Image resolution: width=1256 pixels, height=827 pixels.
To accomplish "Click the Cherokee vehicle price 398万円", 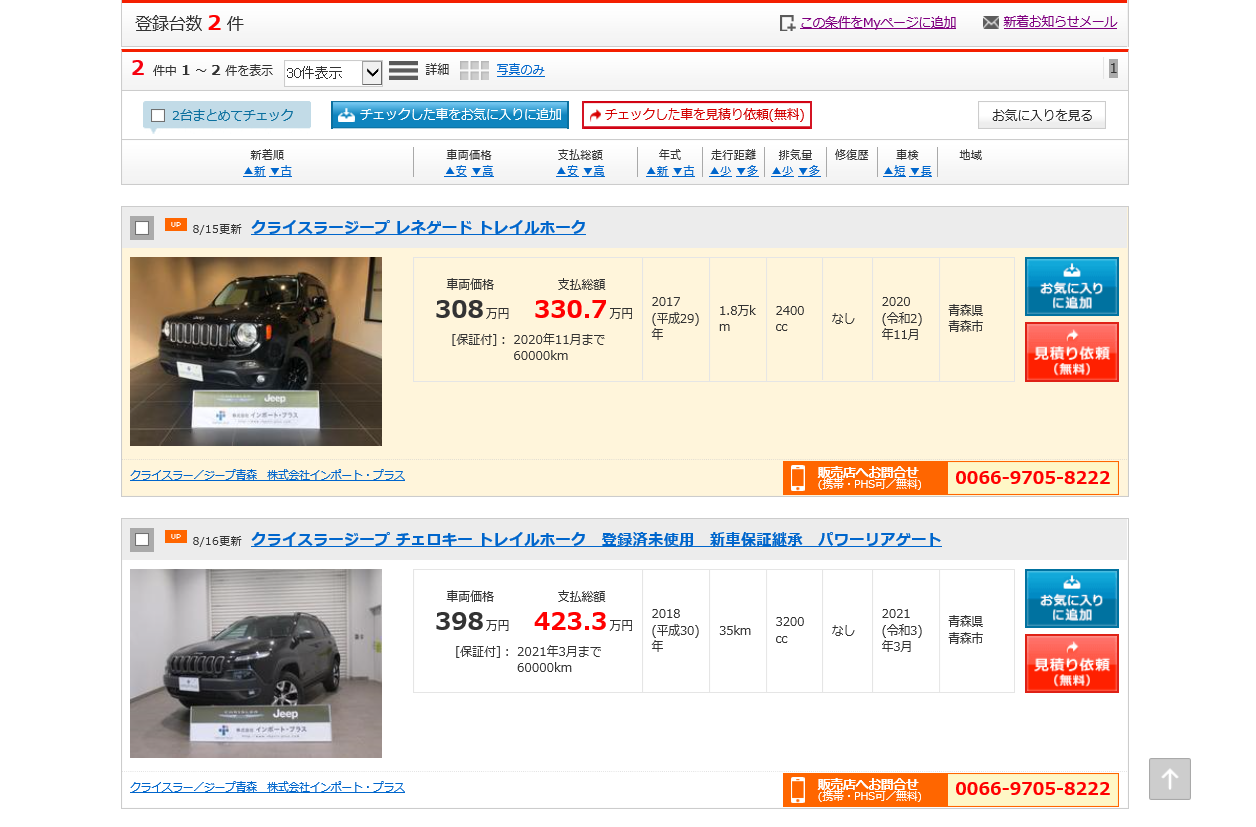I will [x=472, y=621].
